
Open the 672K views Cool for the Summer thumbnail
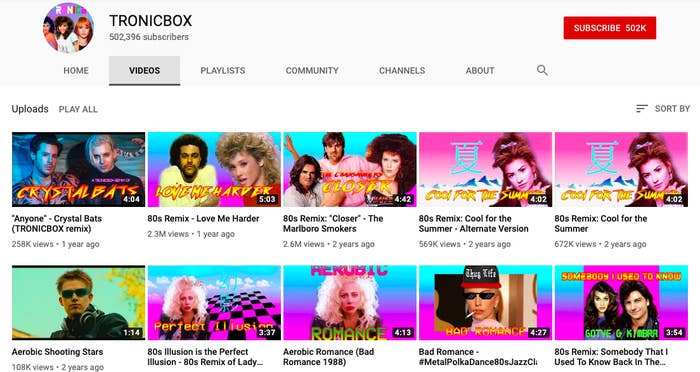tap(621, 169)
